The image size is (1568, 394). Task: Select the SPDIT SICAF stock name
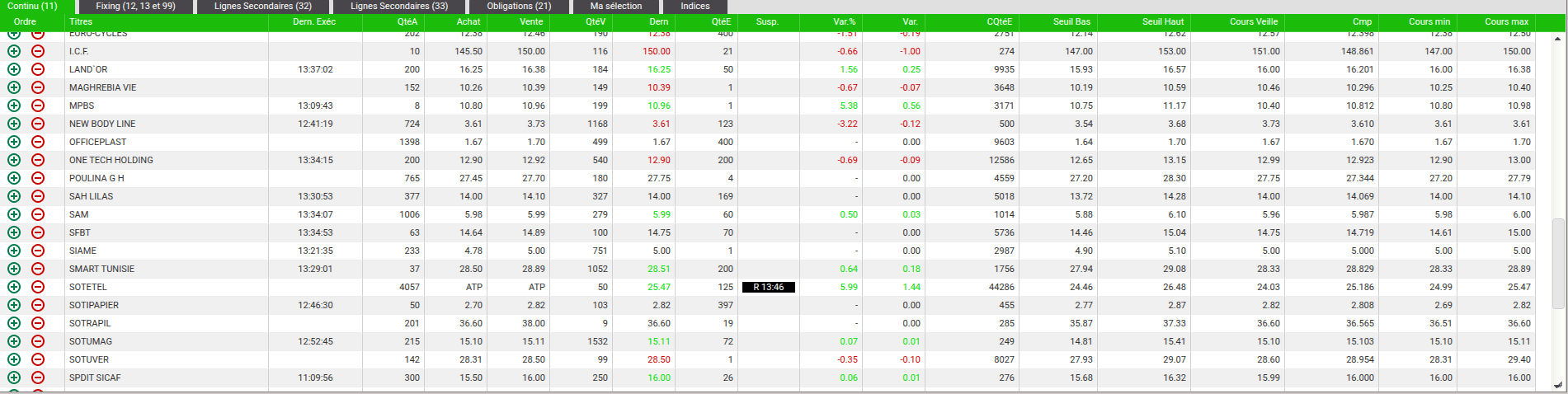[95, 378]
